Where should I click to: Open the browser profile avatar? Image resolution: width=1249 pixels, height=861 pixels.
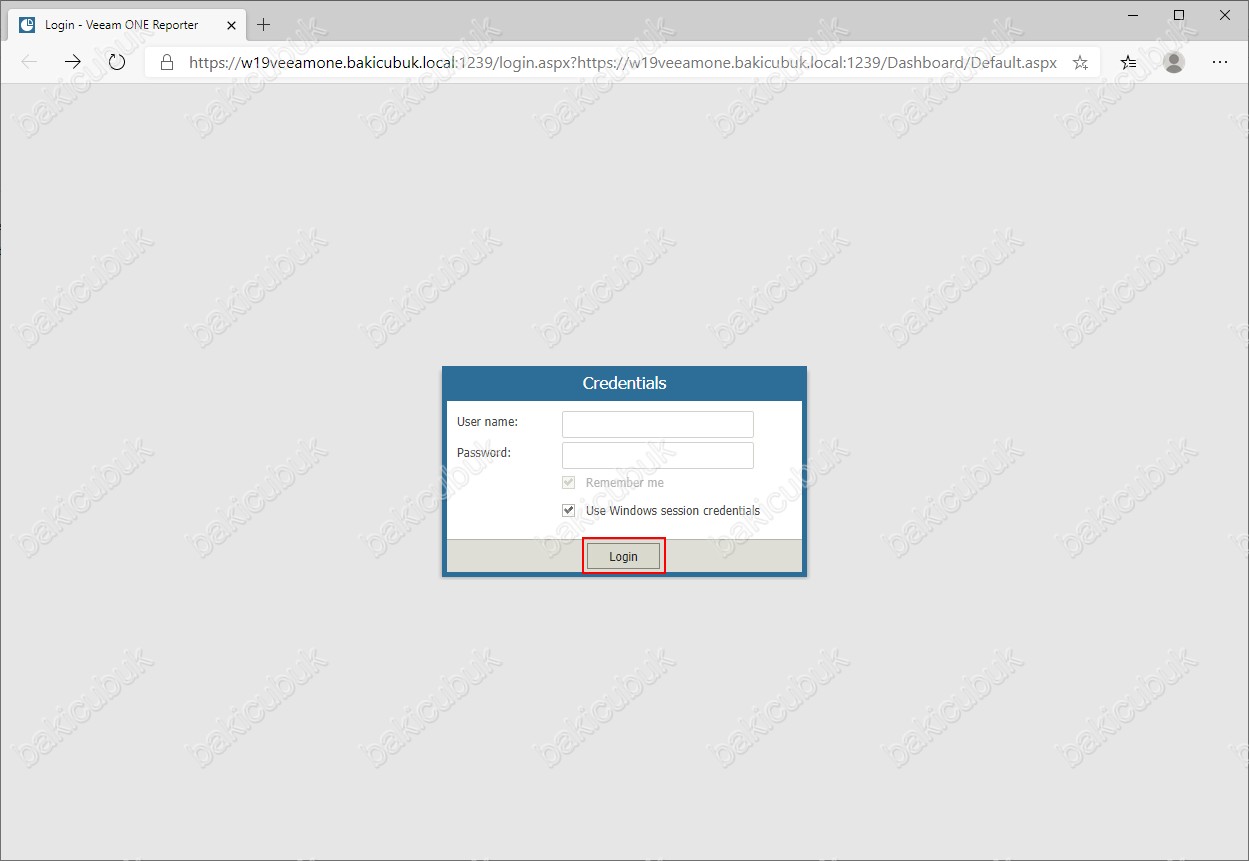[1174, 62]
